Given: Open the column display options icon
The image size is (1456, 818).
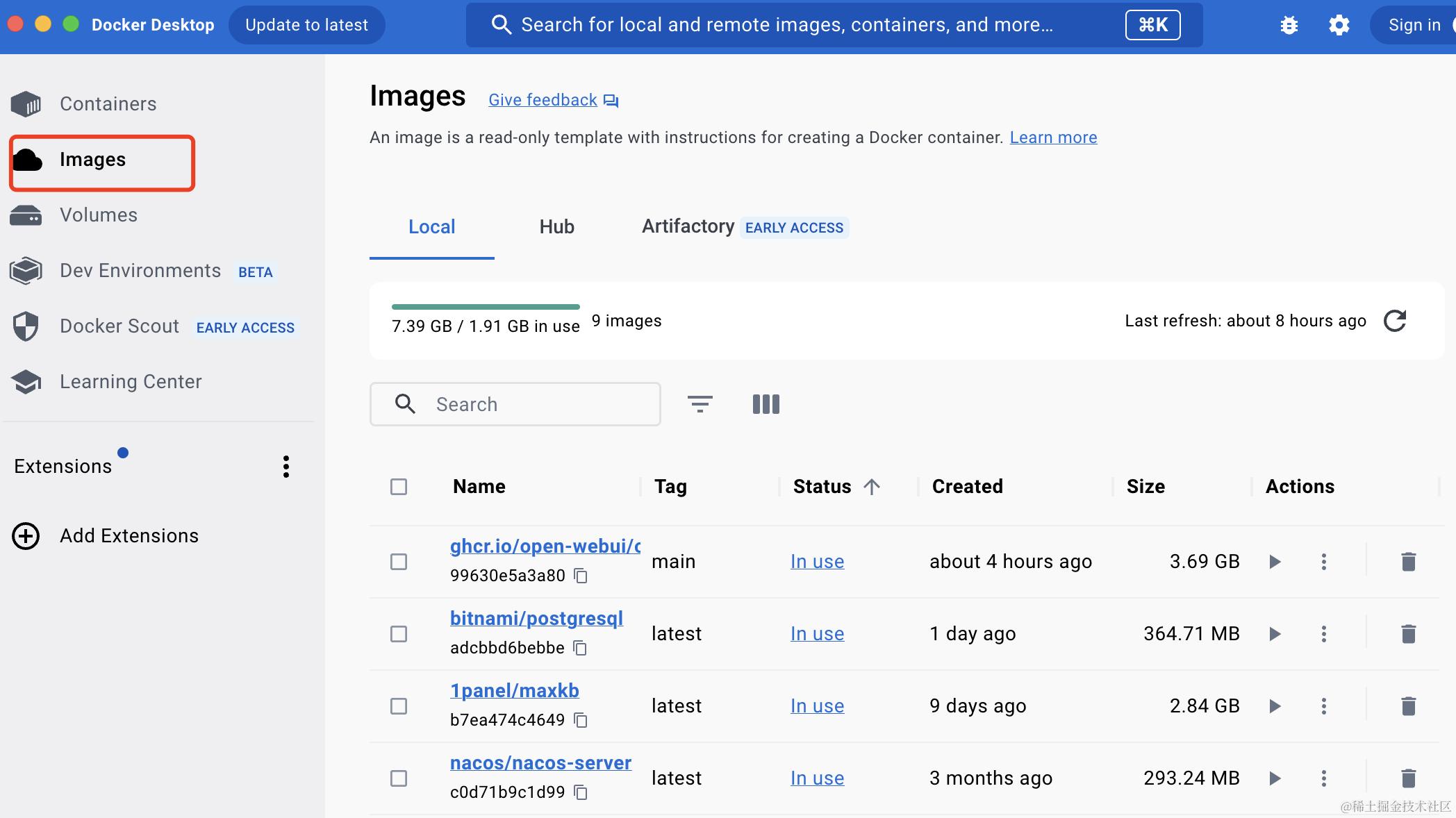Looking at the screenshot, I should [x=766, y=404].
